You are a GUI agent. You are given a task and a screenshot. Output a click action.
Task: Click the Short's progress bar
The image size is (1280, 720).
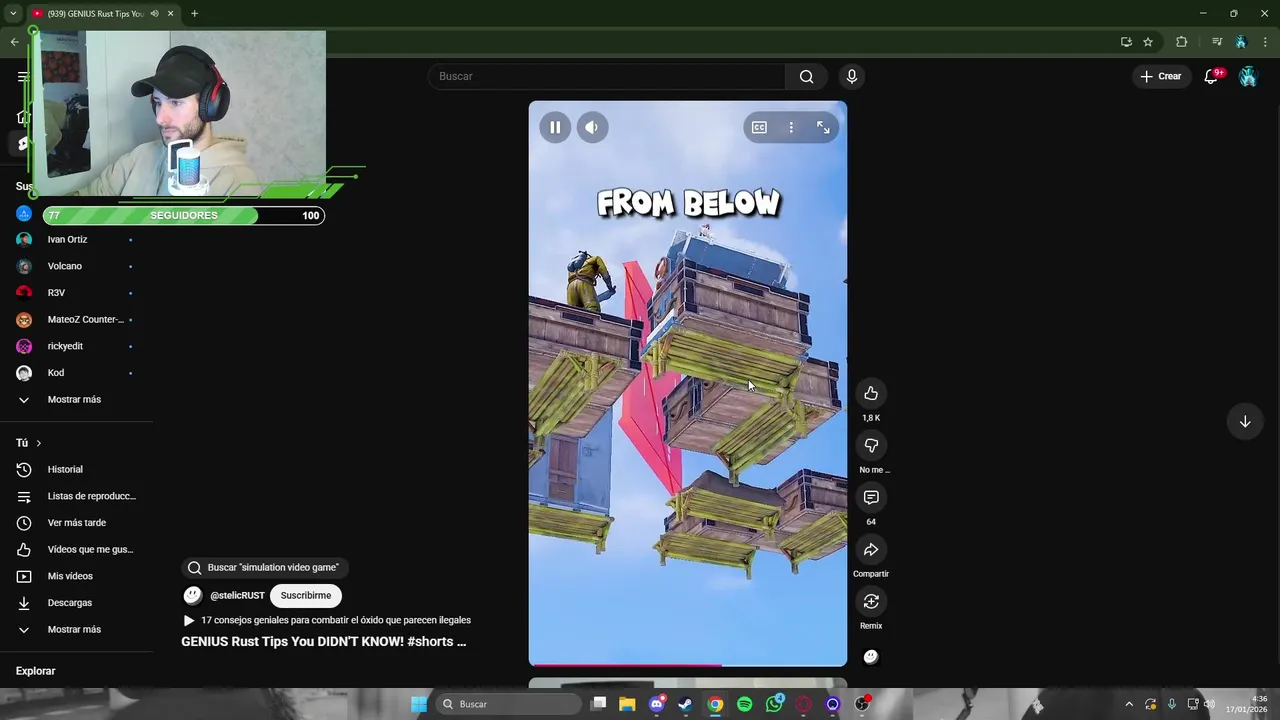point(688,664)
